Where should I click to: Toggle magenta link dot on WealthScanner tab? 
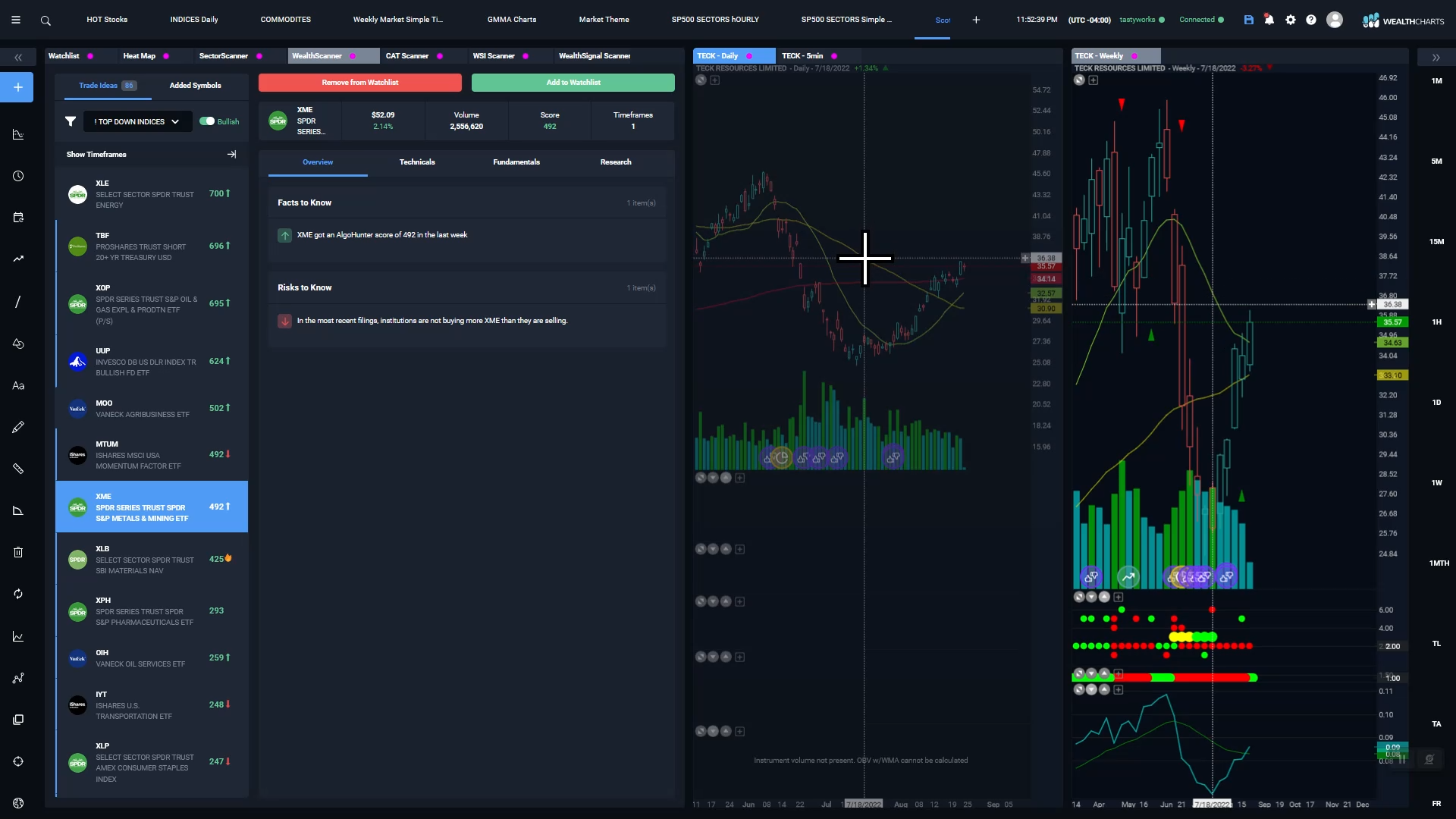pyautogui.click(x=353, y=56)
